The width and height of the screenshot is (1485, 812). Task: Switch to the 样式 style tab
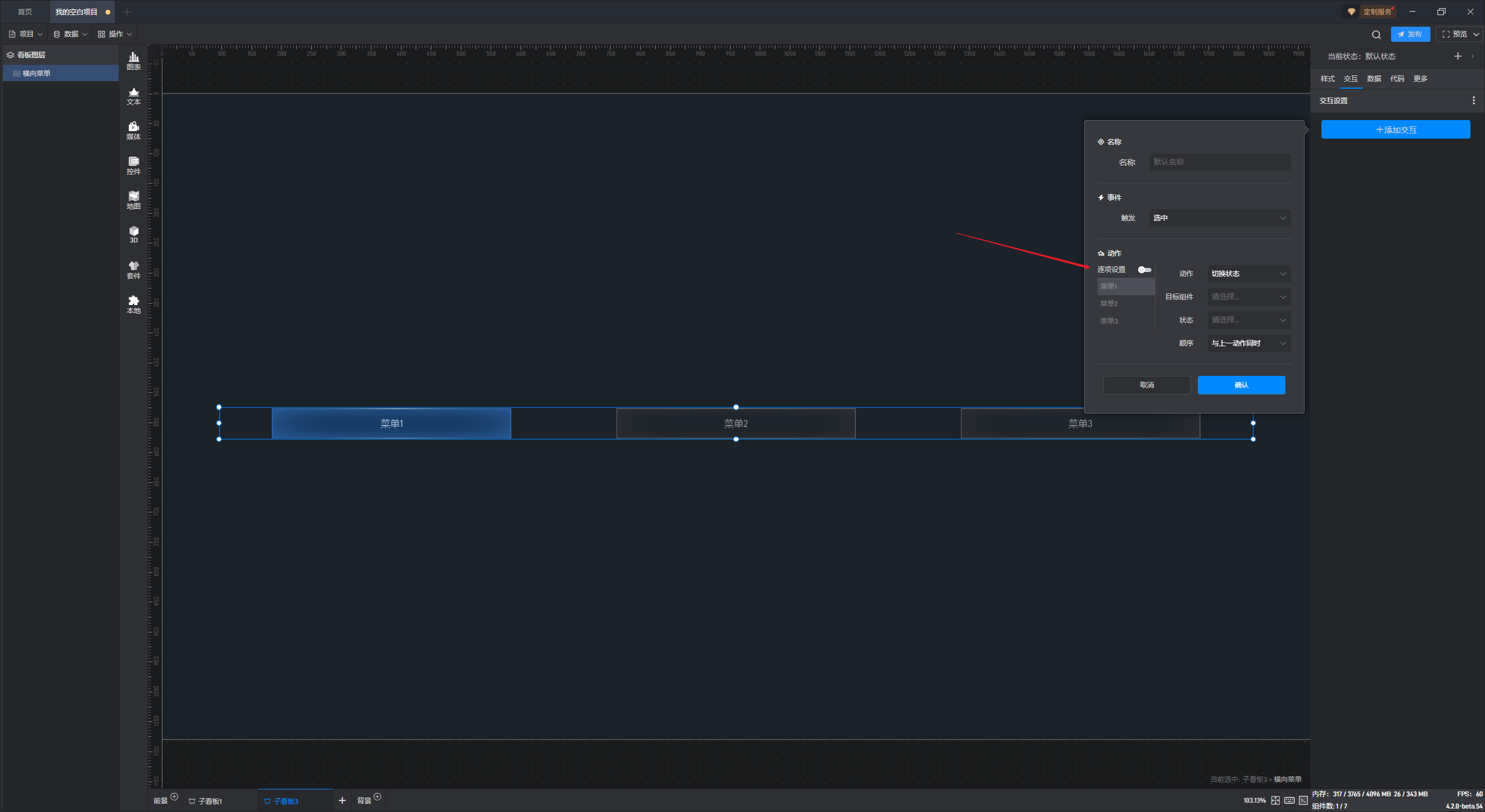pyautogui.click(x=1327, y=79)
